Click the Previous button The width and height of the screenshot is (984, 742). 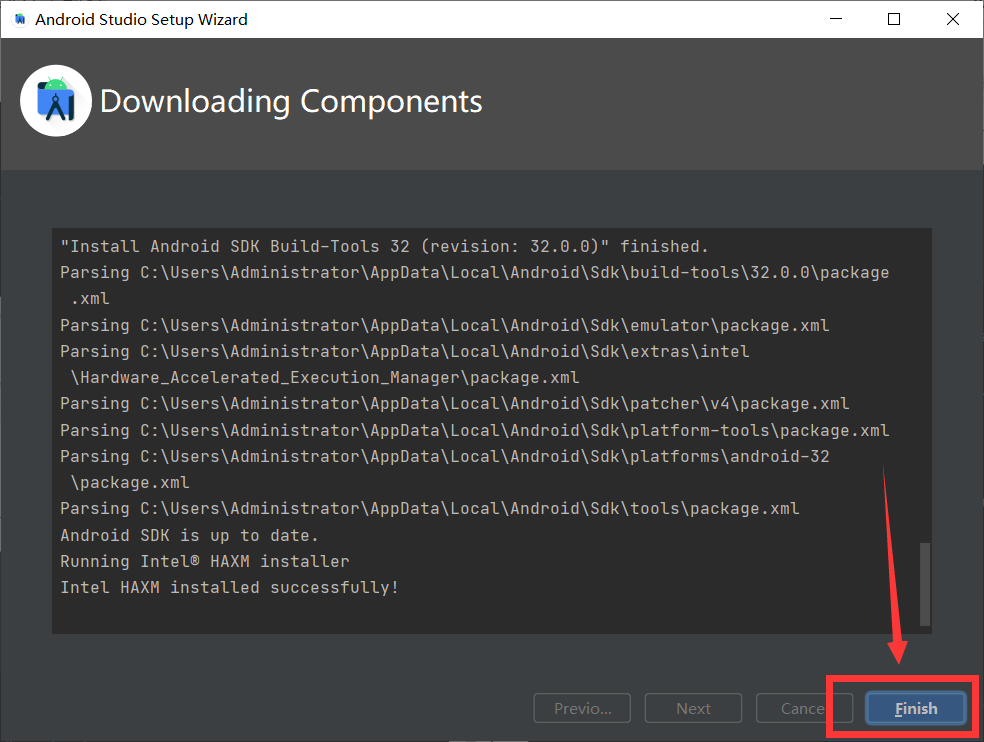582,708
